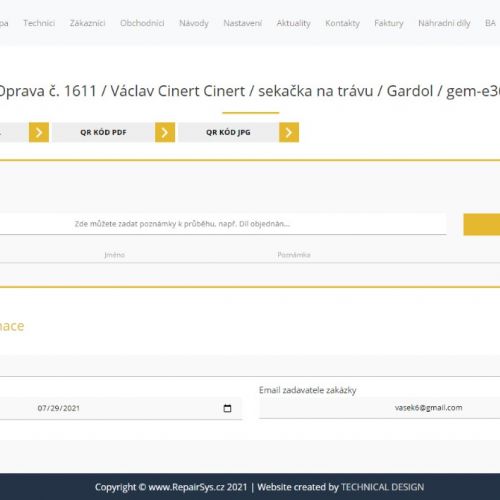The height and width of the screenshot is (500, 500).
Task: Go to Obchodníci section
Action: point(142,23)
